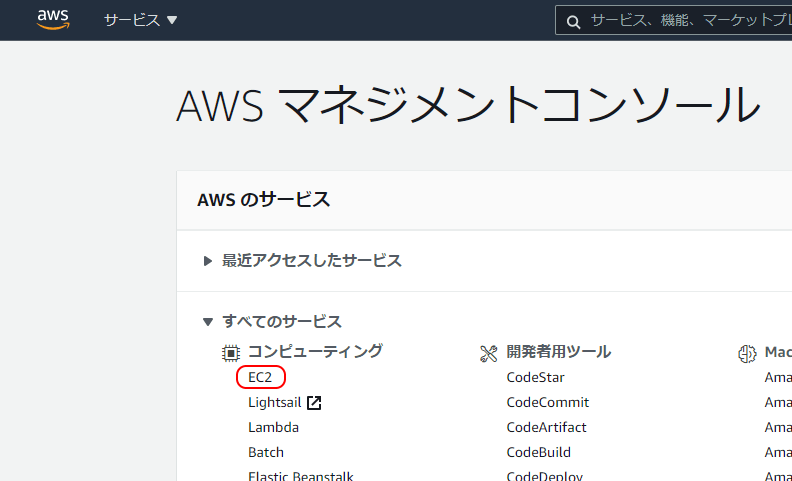Open the Elastic Beanstalk link
The width and height of the screenshot is (792, 481).
[x=301, y=476]
